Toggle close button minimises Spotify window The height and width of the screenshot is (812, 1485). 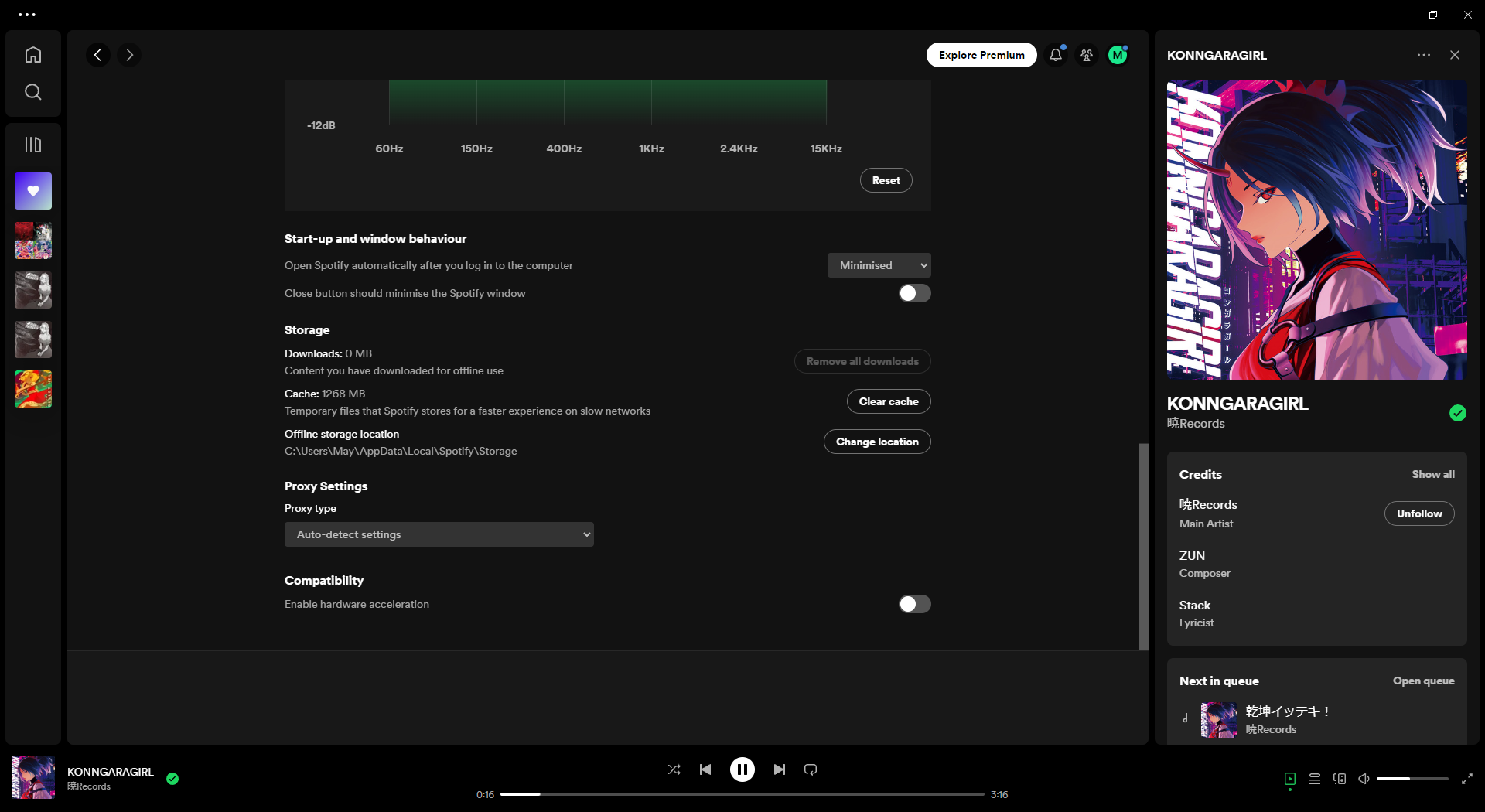point(915,293)
